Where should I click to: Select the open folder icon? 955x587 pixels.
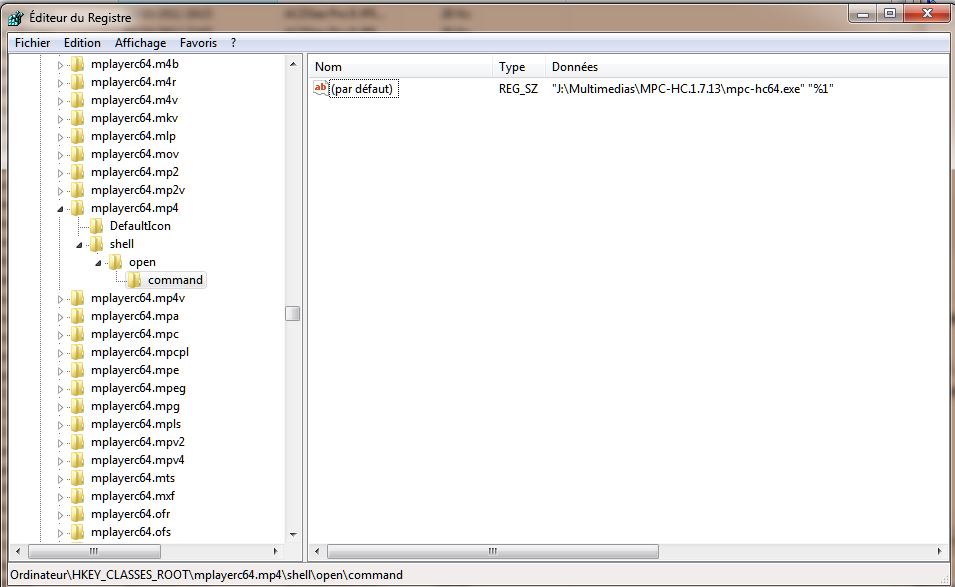pos(115,262)
